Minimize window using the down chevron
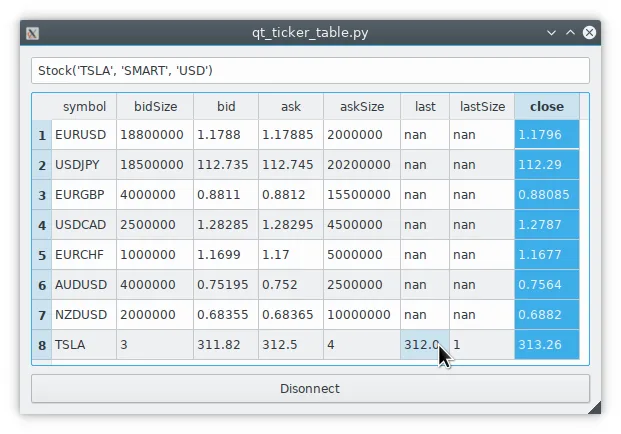 pyautogui.click(x=551, y=33)
